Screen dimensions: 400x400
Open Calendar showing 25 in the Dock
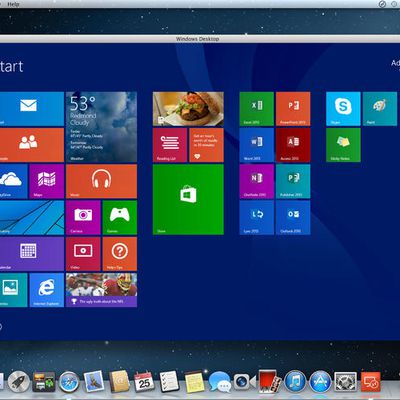(144, 382)
